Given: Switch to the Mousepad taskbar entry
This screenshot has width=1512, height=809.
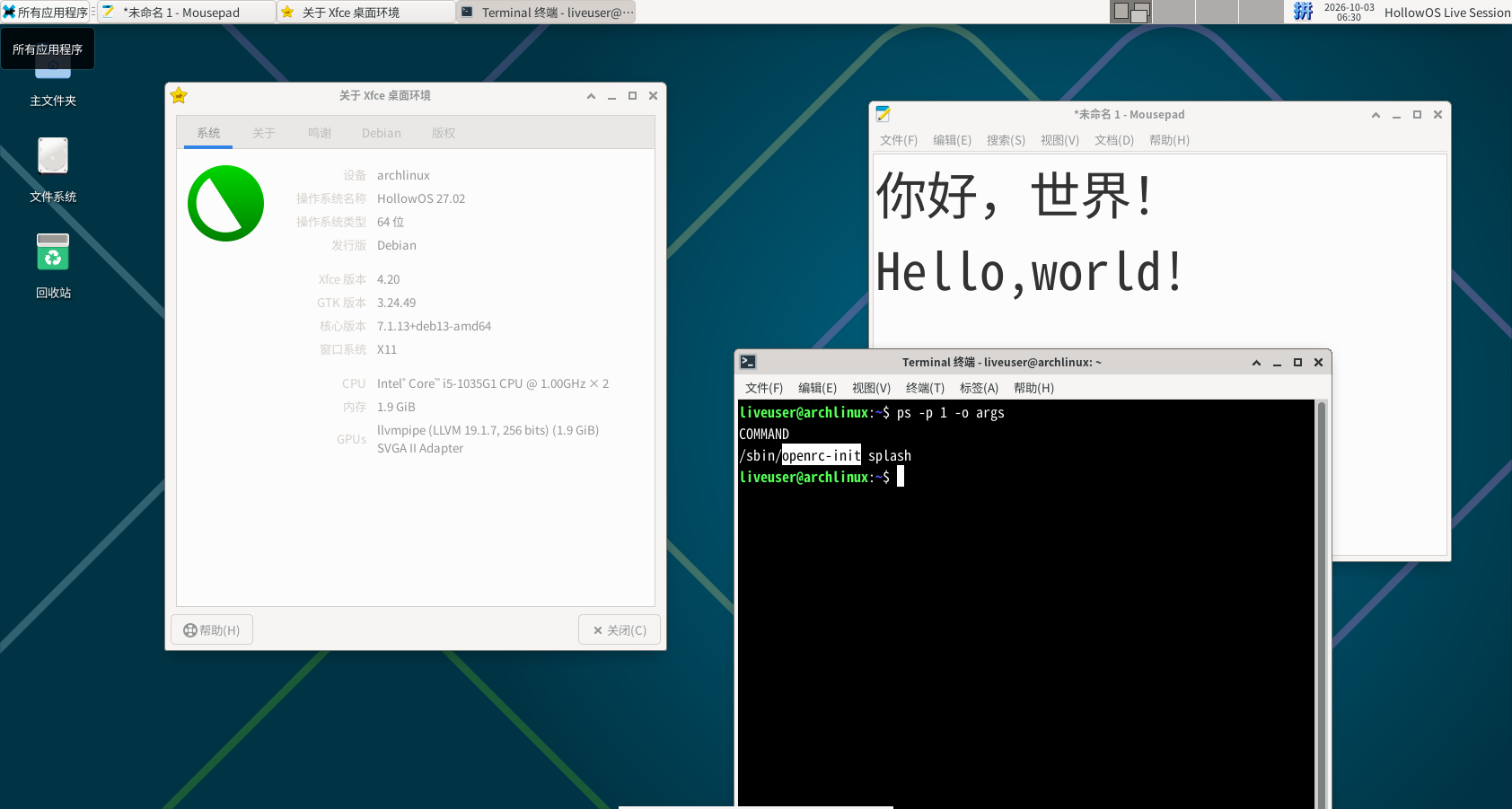Looking at the screenshot, I should (186, 12).
